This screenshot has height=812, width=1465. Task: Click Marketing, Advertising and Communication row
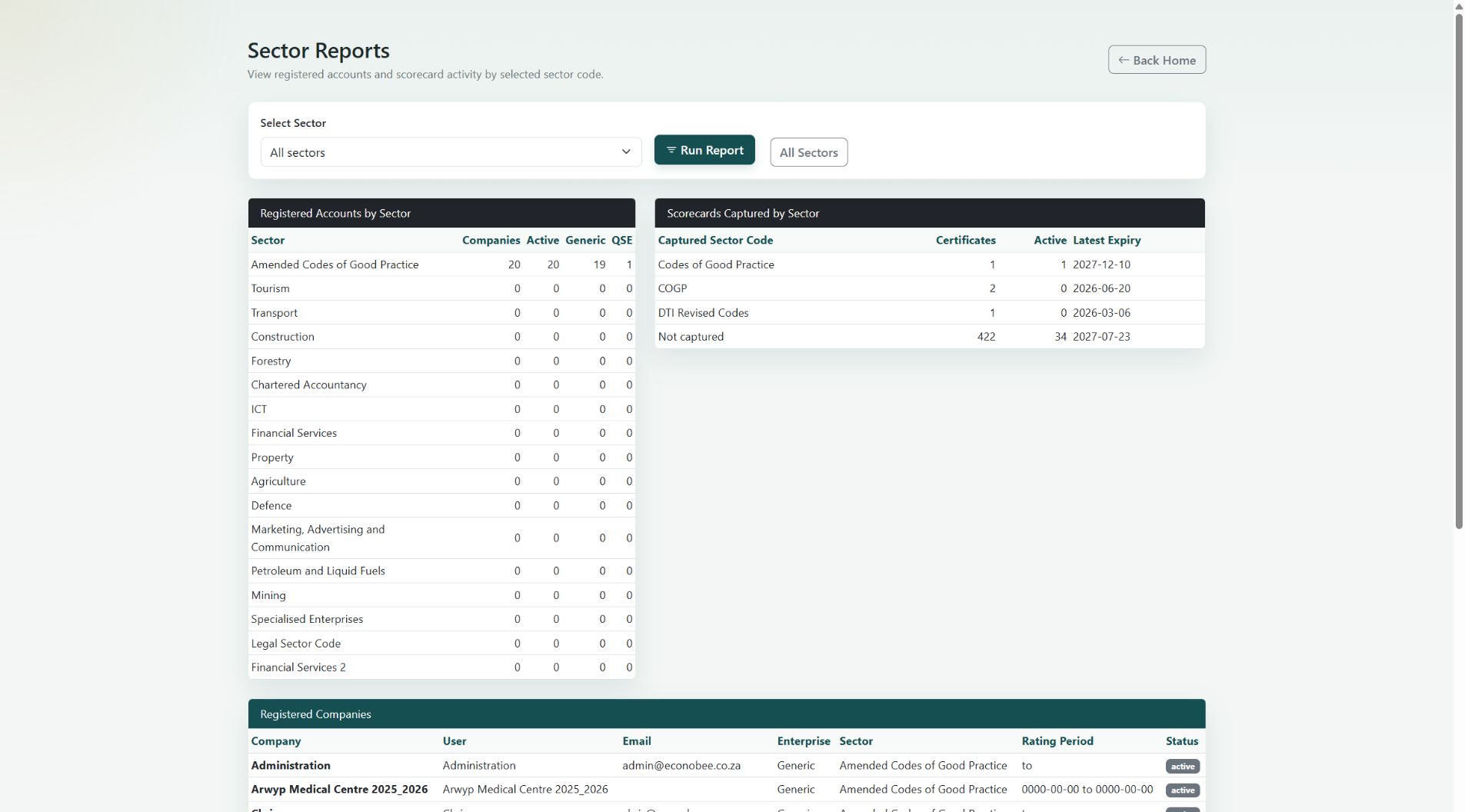click(441, 538)
